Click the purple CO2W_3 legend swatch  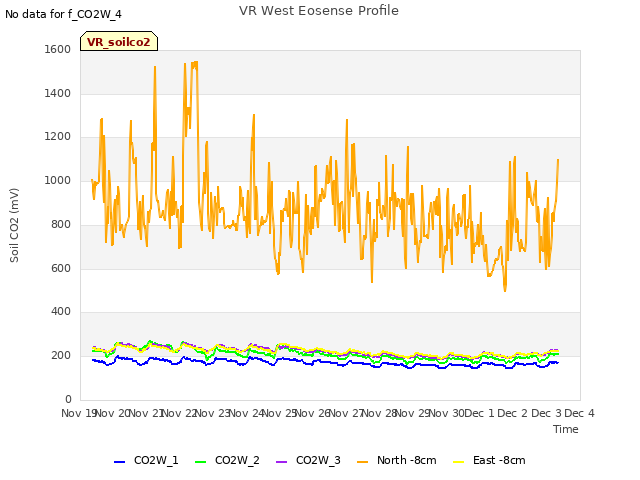point(282,462)
